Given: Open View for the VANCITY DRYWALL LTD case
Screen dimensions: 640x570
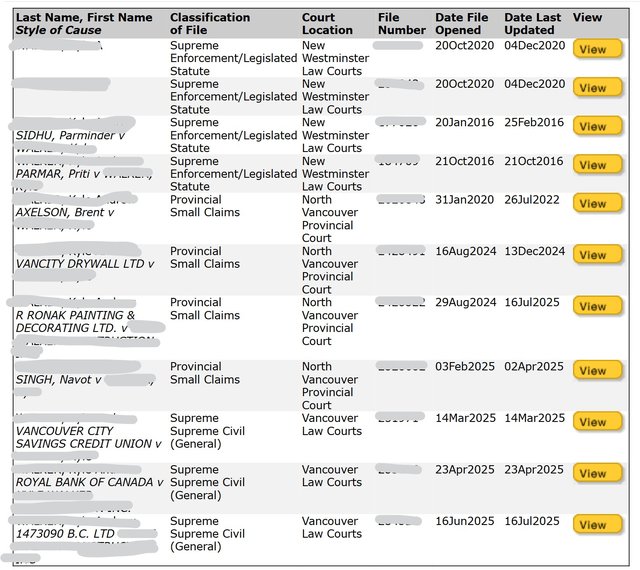Looking at the screenshot, I should pos(598,255).
